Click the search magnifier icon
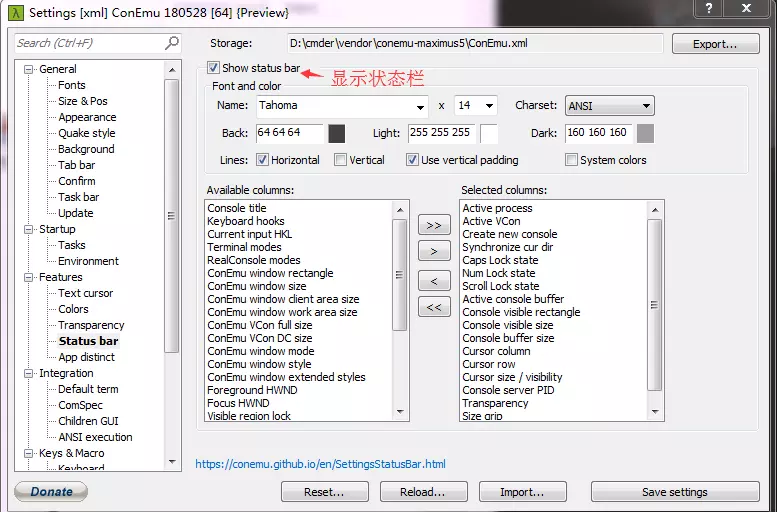Screen dimensions: 777x512 click(x=171, y=43)
